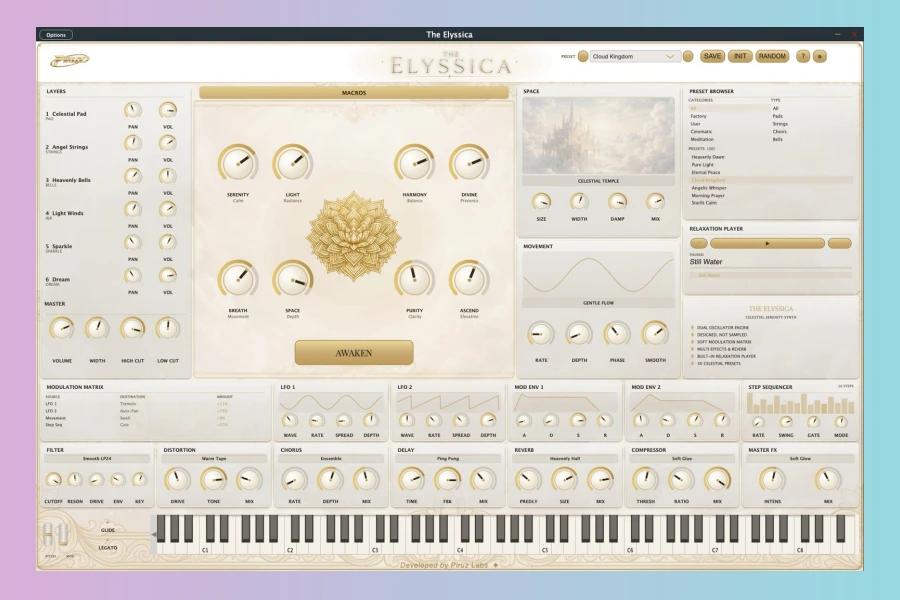Click the RANDOM button
The image size is (900, 600).
pos(772,56)
